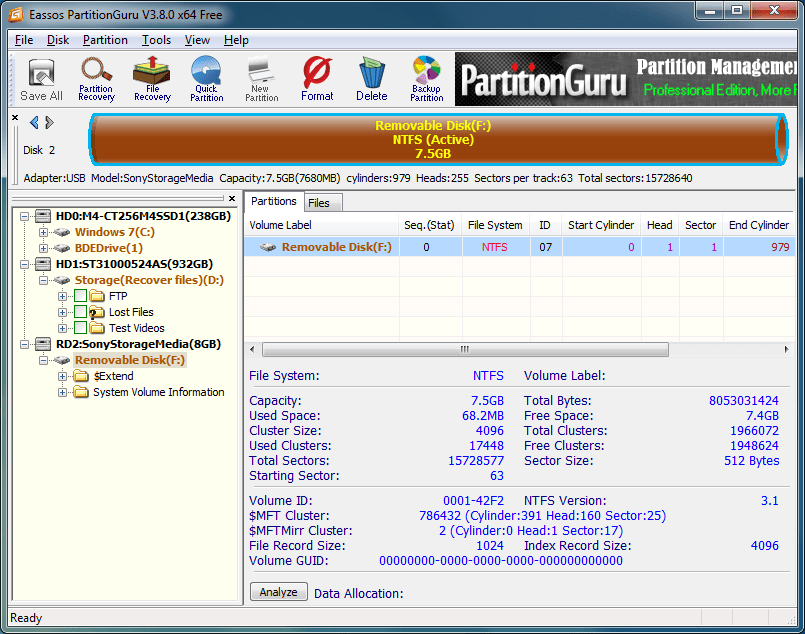Expand the Windows 7(C:) tree node

coord(44,232)
